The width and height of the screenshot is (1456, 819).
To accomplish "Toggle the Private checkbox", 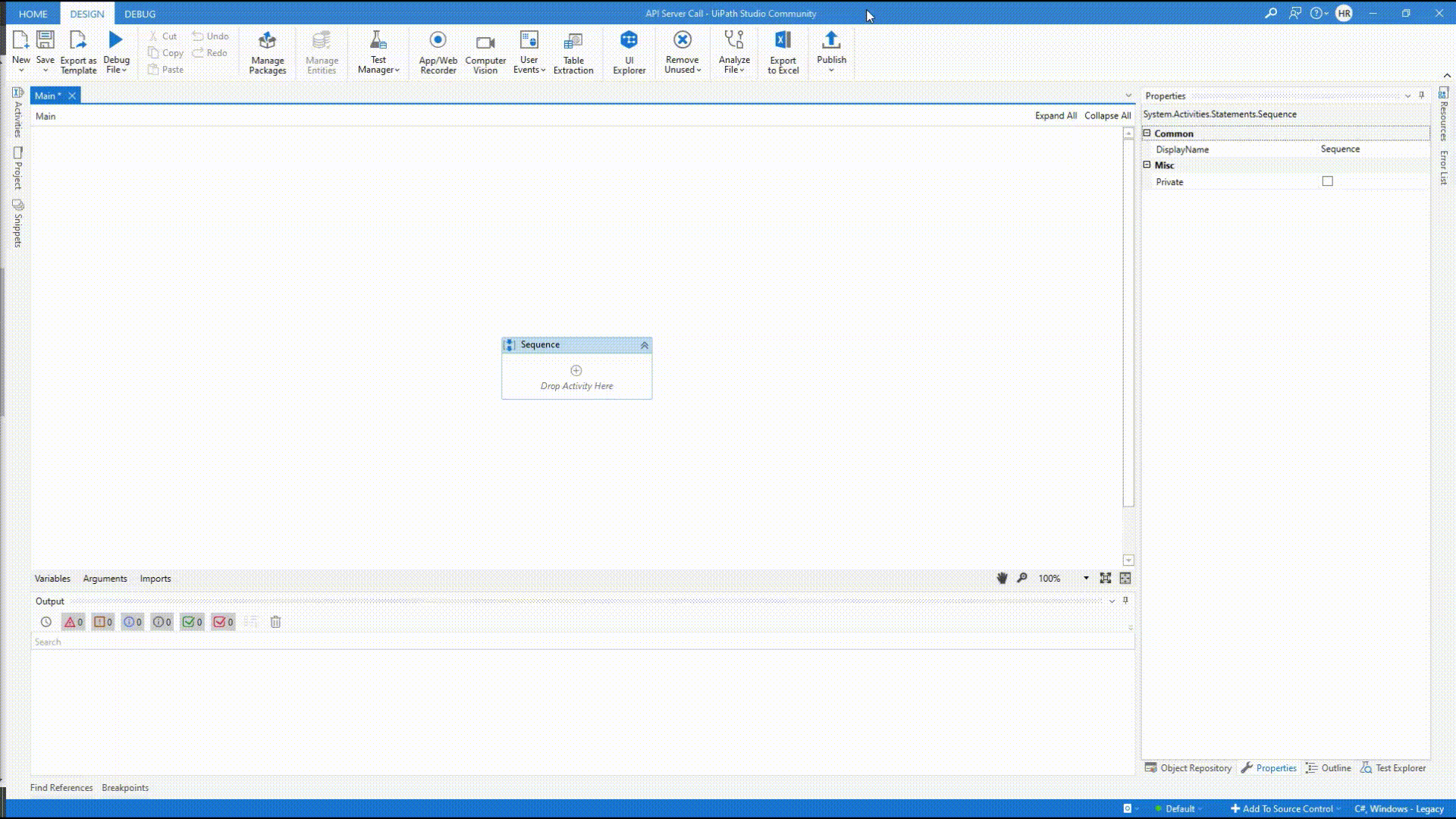I will (x=1327, y=181).
